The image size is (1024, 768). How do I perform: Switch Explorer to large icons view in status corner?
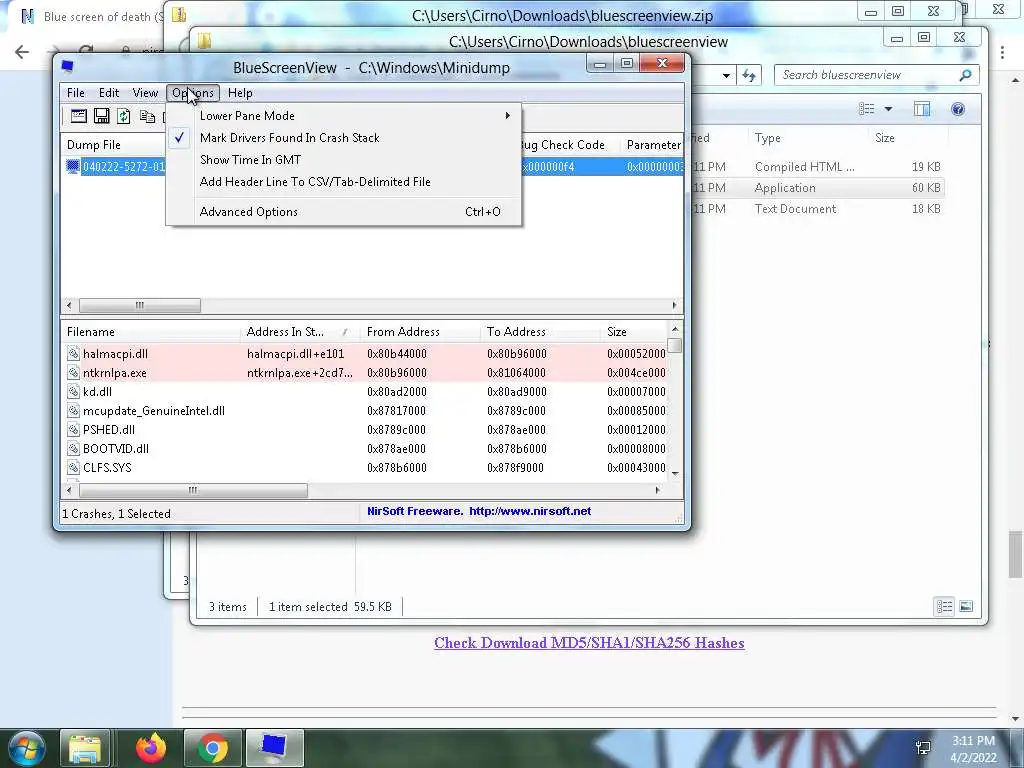pos(966,607)
